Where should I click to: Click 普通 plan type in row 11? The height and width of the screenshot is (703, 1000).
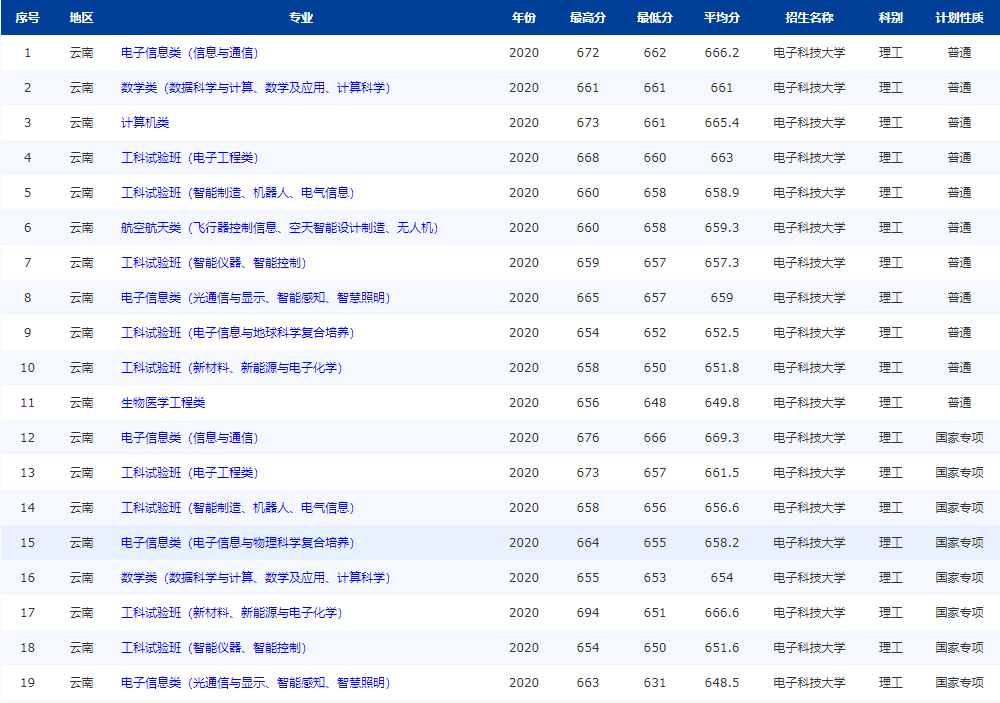pyautogui.click(x=959, y=403)
